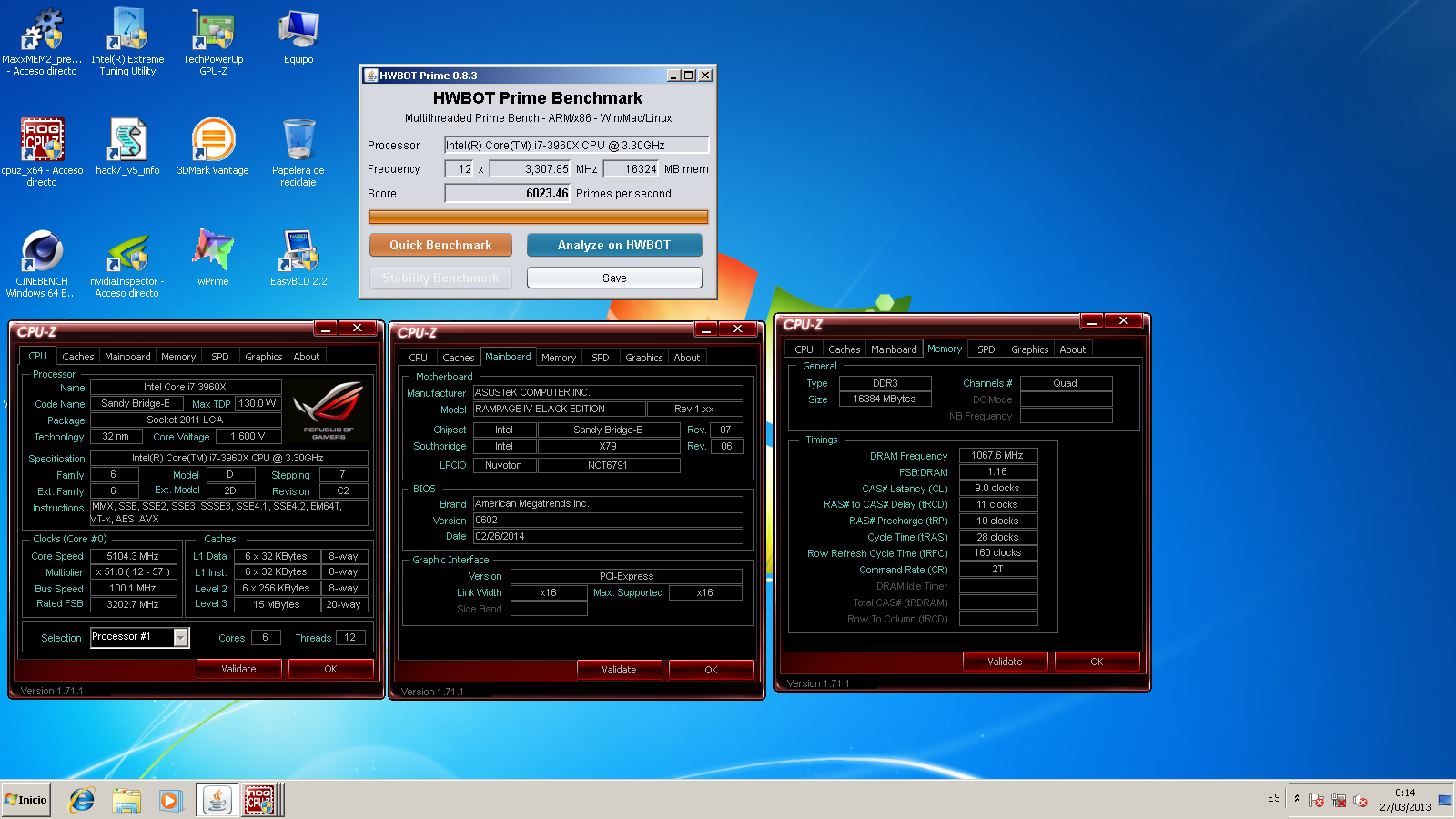The height and width of the screenshot is (819, 1456).
Task: Launch wPrime desktop icon
Action: click(x=213, y=258)
